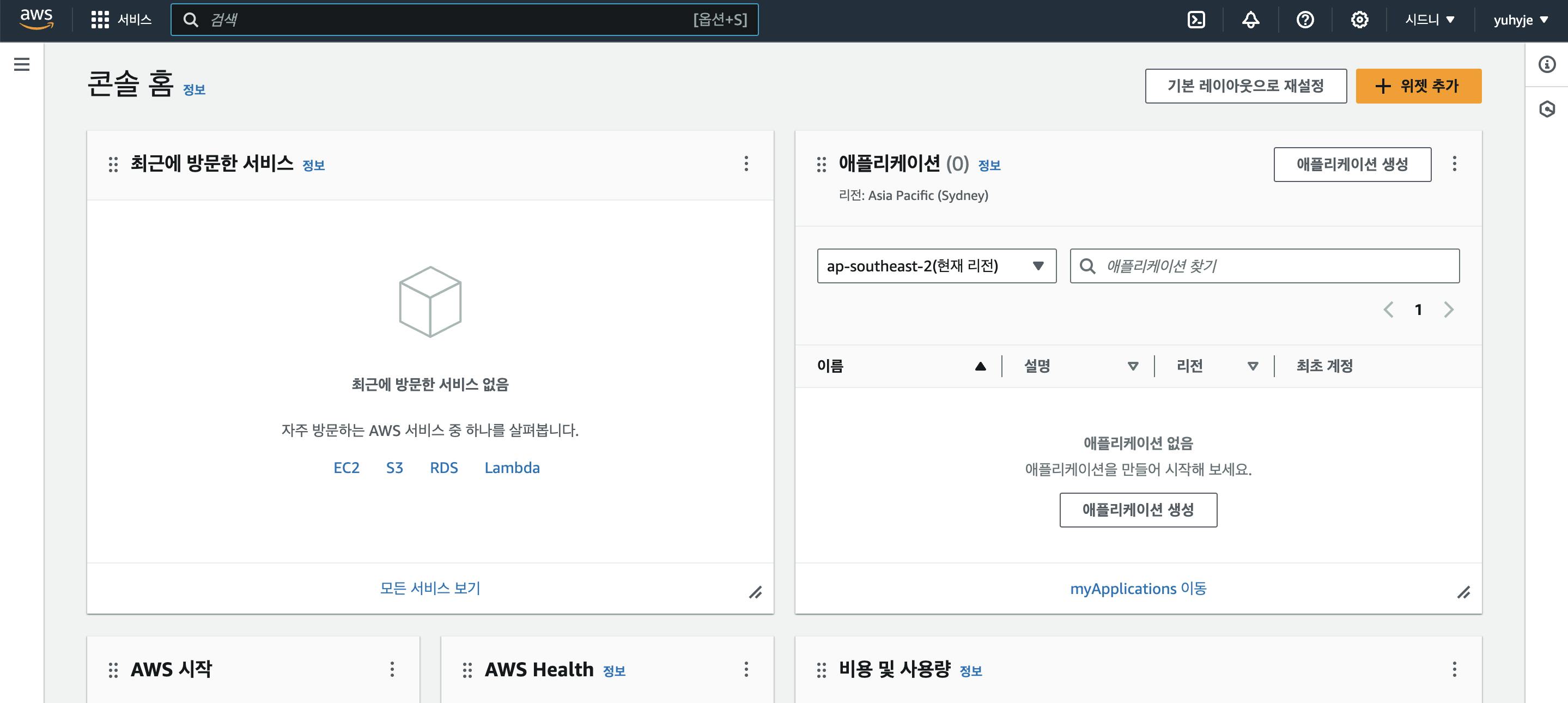Open the help question mark icon
The height and width of the screenshot is (703, 1568).
pyautogui.click(x=1305, y=20)
